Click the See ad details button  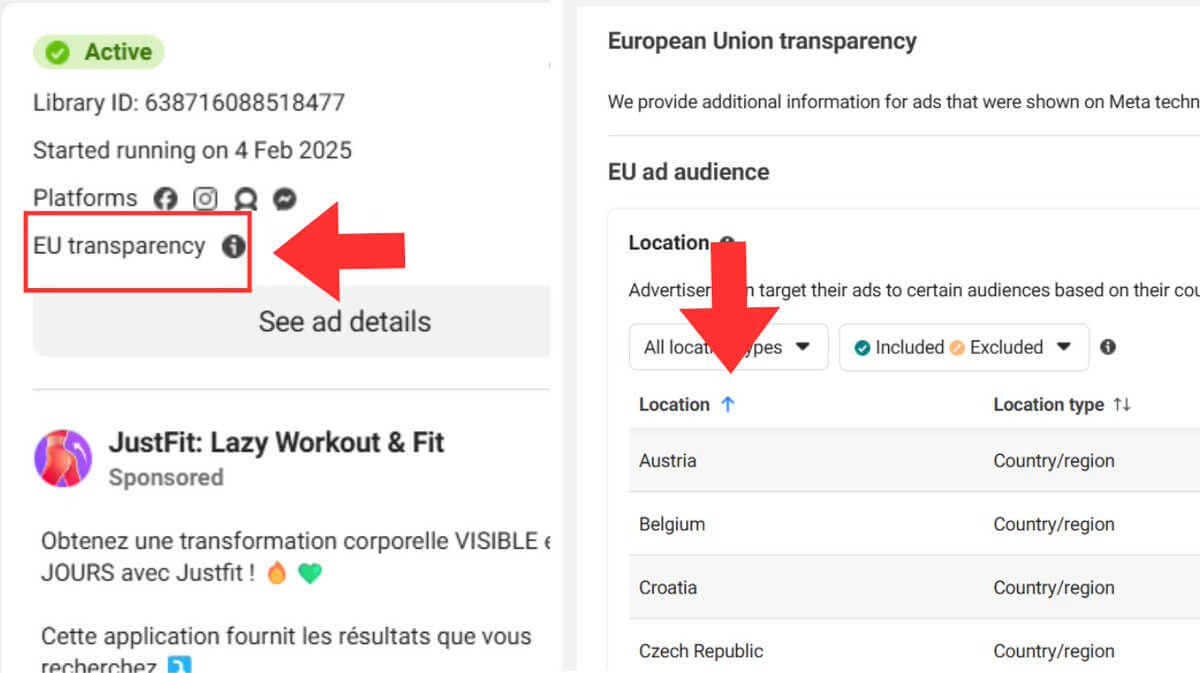coord(292,321)
